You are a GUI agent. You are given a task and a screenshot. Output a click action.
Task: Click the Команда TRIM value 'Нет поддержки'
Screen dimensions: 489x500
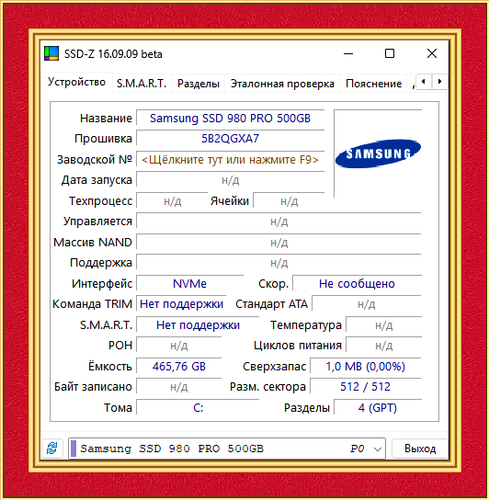pos(181,304)
